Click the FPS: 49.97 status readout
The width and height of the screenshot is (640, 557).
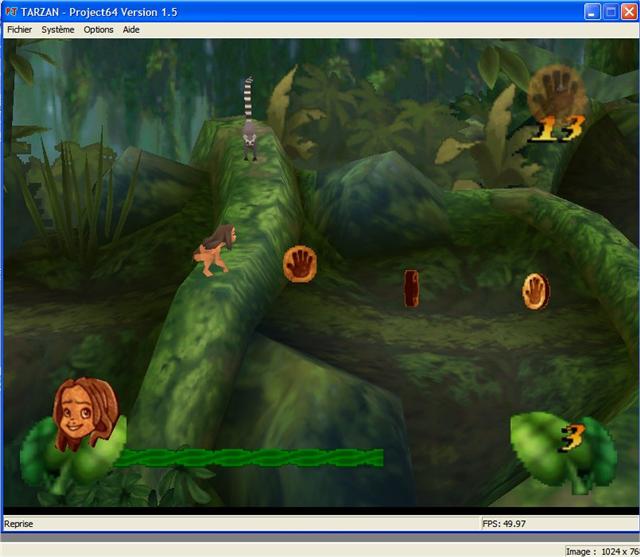[504, 524]
